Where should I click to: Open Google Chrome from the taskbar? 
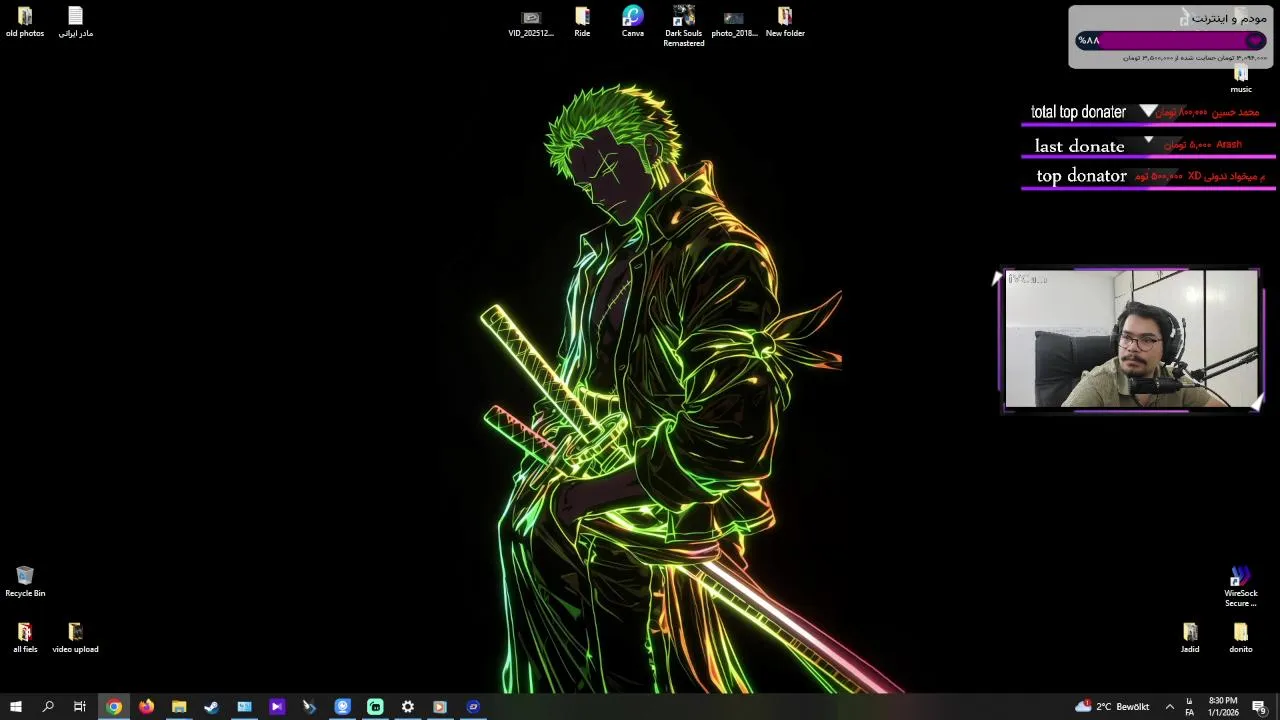pos(114,707)
